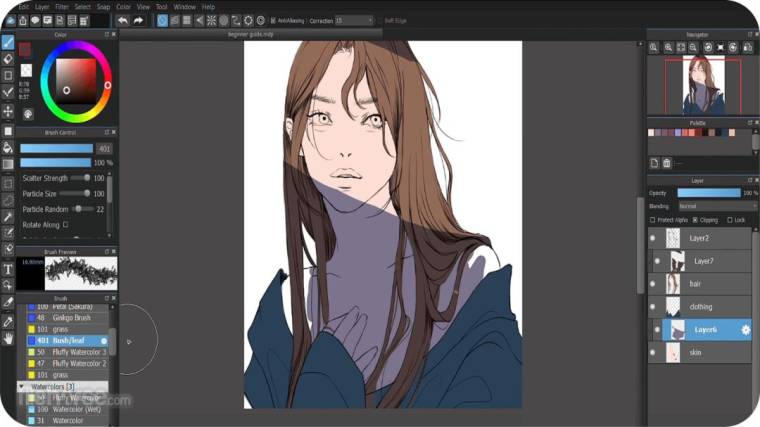Viewport: 760px width, 427px height.
Task: Click the canvas vertical scrollbar
Action: click(x=640, y=245)
